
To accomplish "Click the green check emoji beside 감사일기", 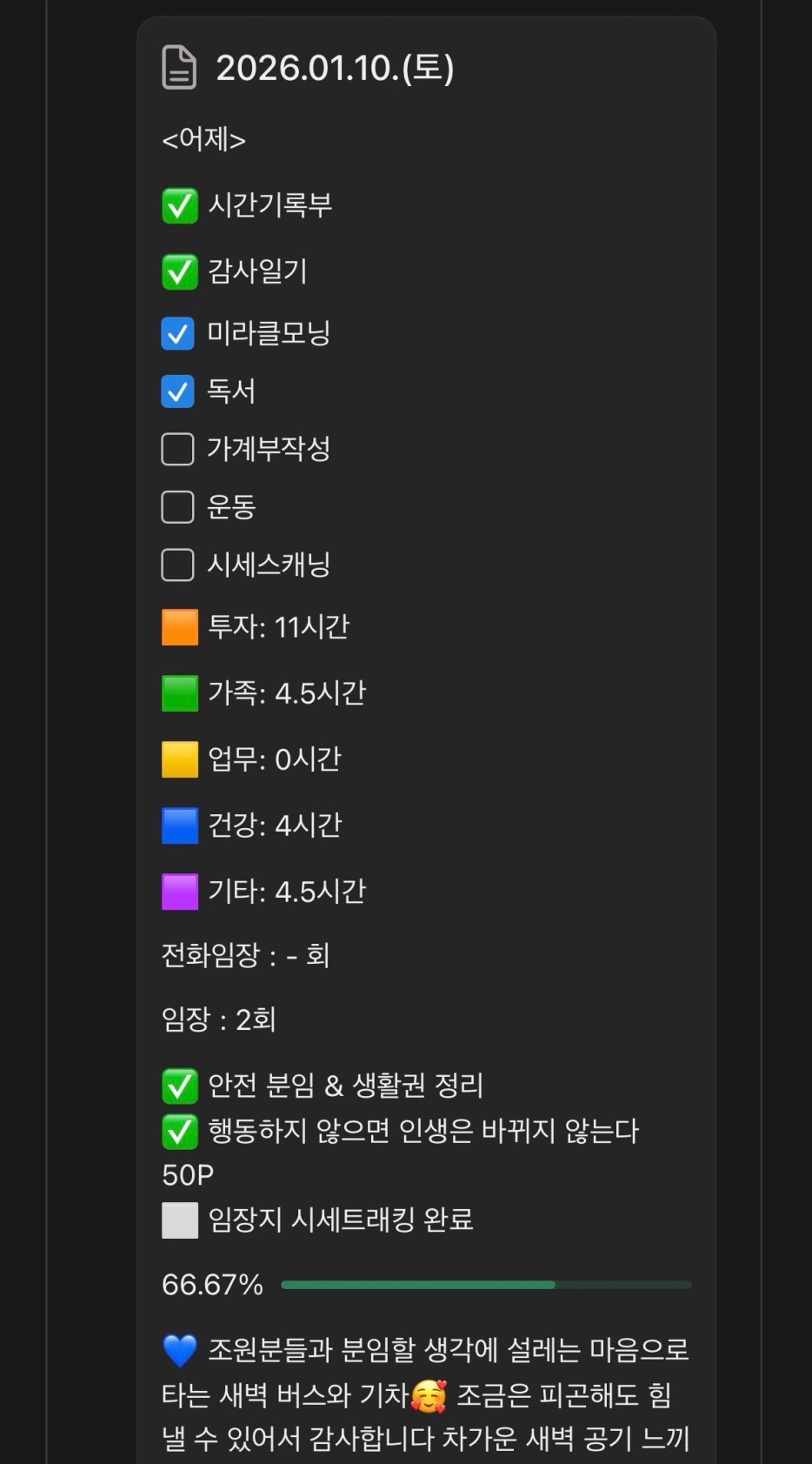I will (x=180, y=271).
